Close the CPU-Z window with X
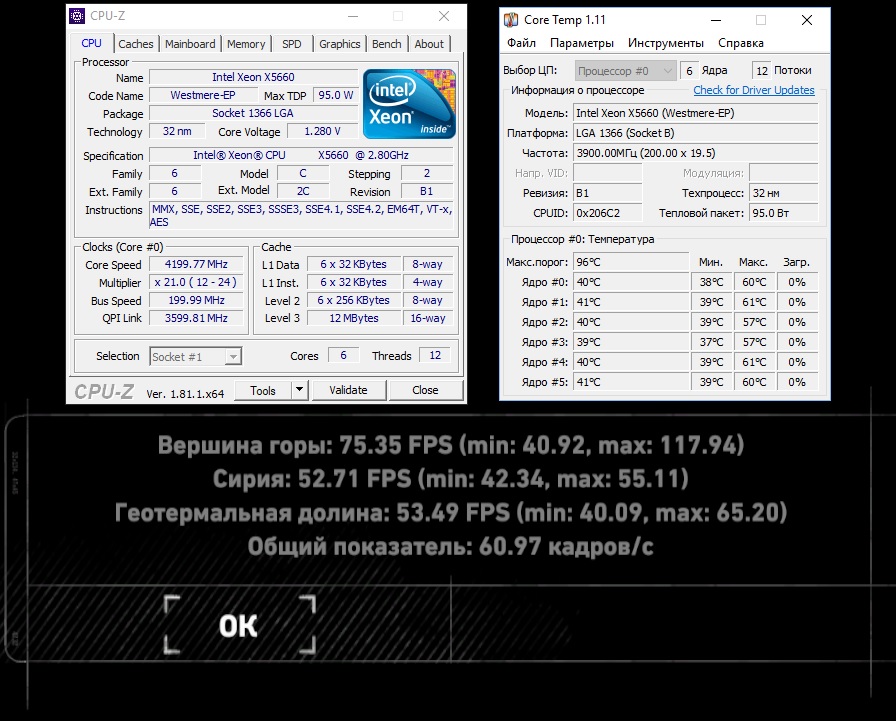The height and width of the screenshot is (721, 896). click(444, 17)
